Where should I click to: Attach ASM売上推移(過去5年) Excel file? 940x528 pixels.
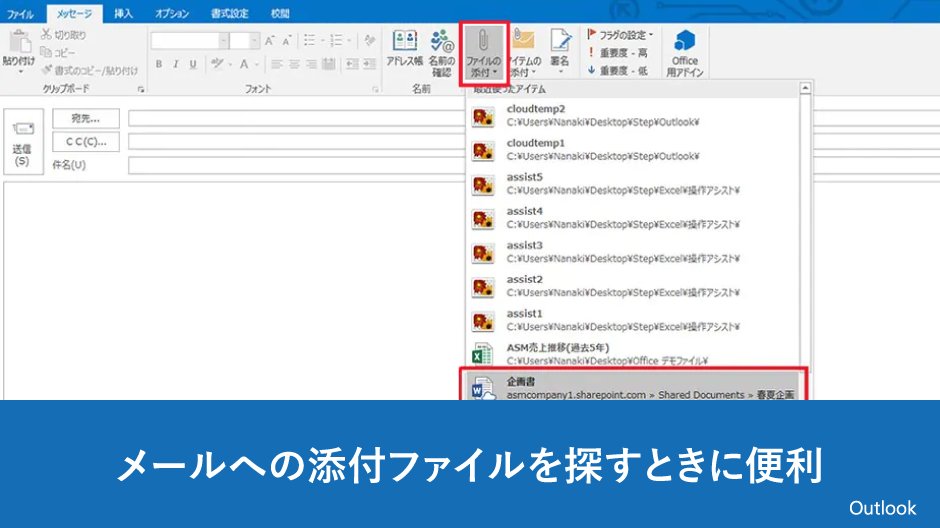click(x=632, y=354)
